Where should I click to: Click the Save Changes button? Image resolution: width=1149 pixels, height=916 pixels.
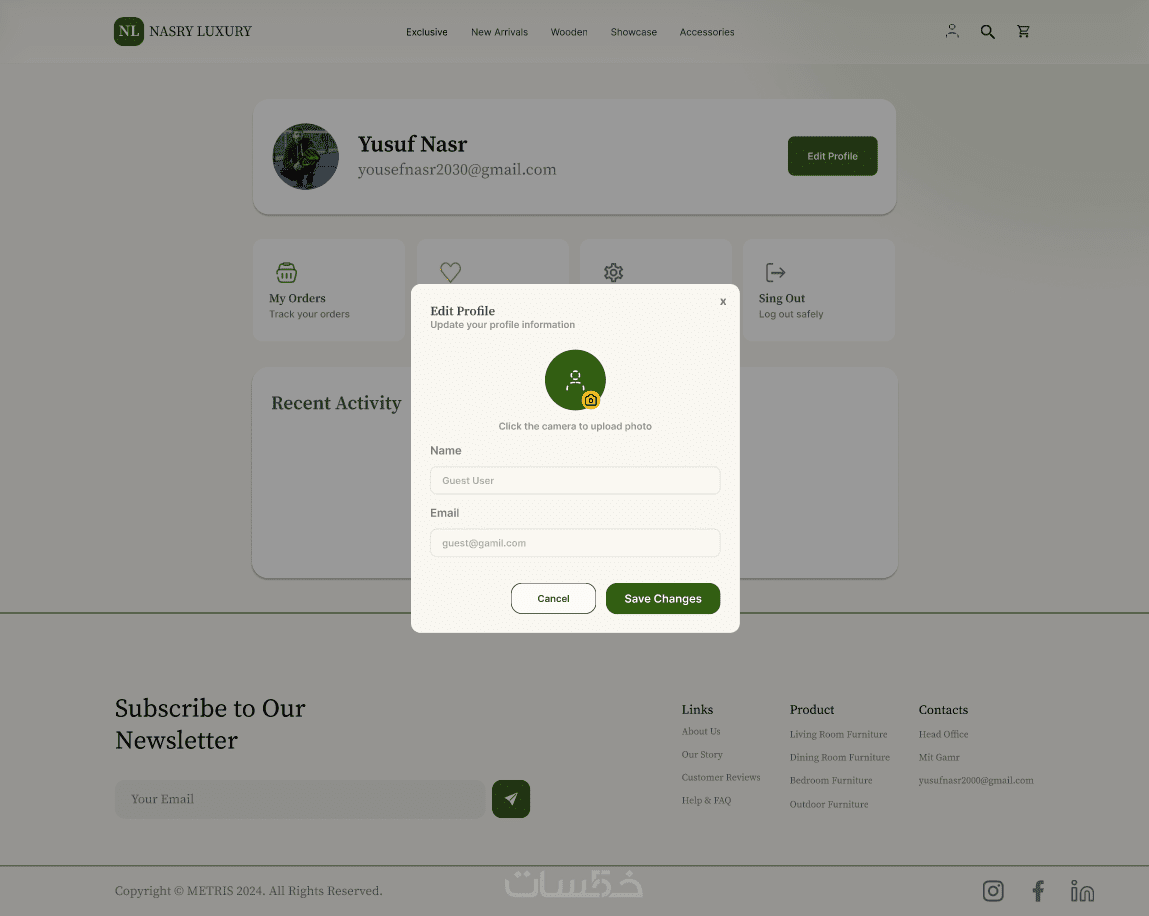coord(663,599)
